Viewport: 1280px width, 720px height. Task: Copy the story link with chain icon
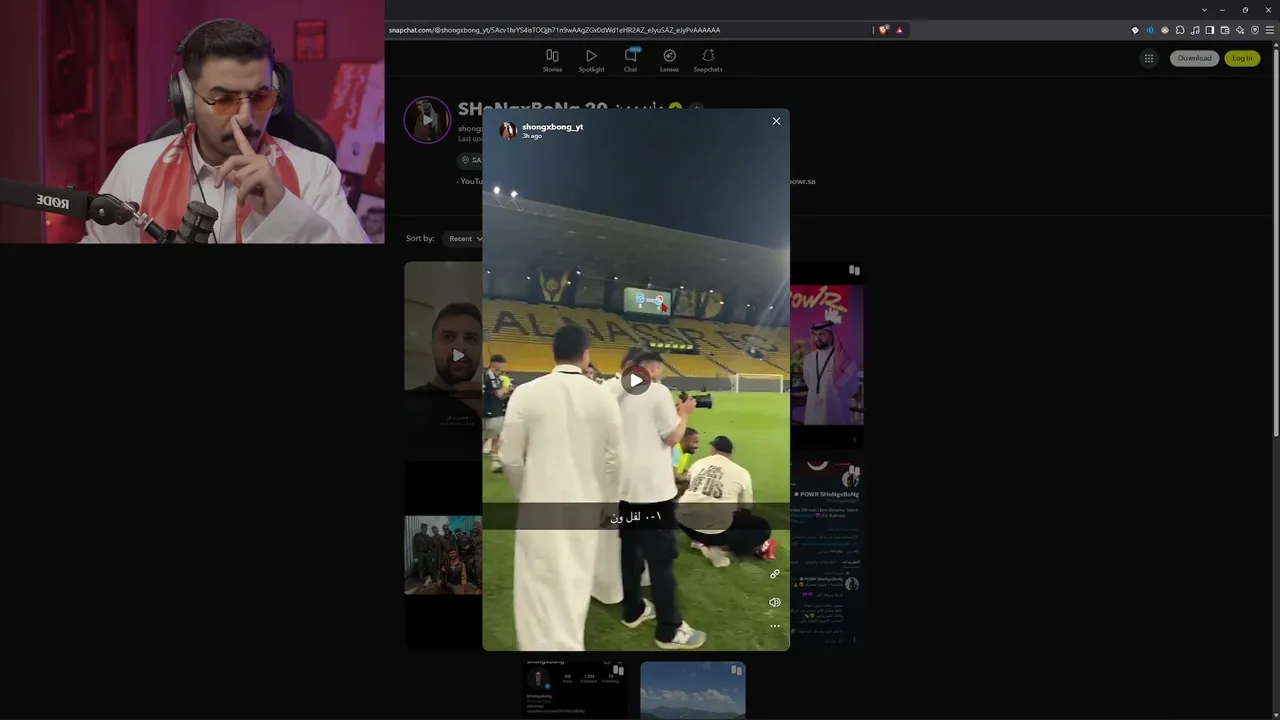coord(774,574)
